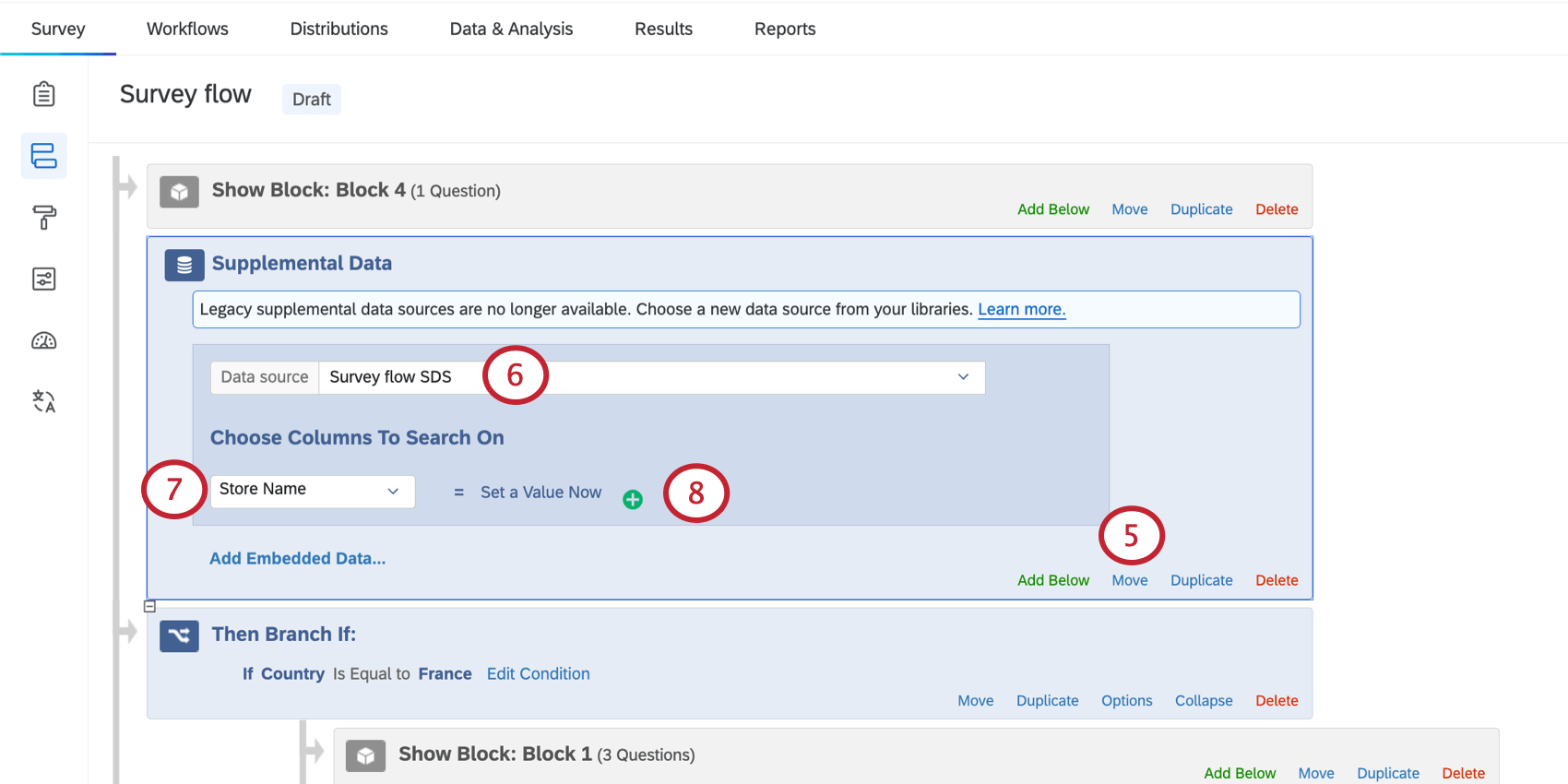1568x784 pixels.
Task: Delete the Supplemental Data element
Action: [1277, 580]
